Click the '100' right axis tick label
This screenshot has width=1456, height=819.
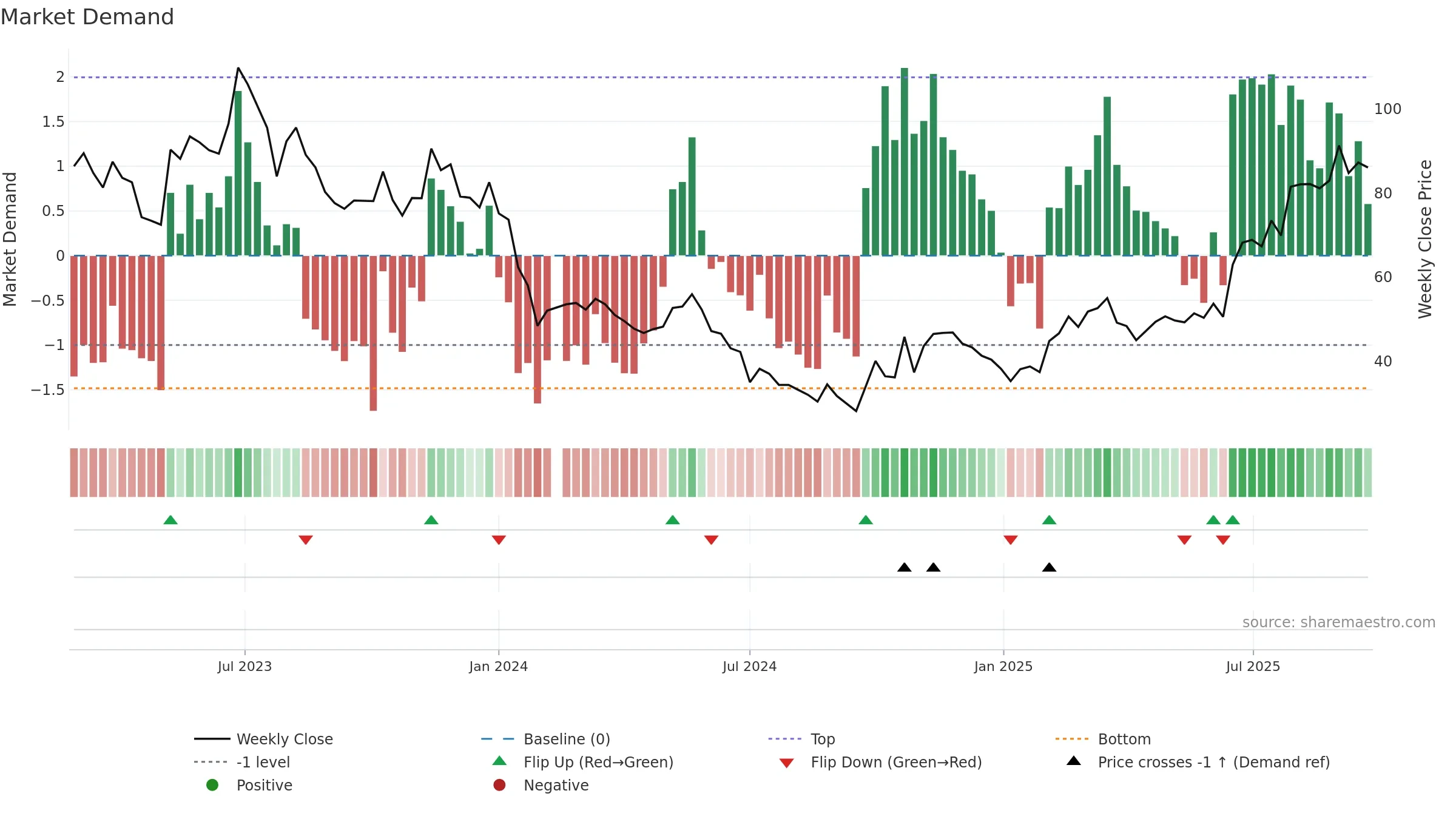pyautogui.click(x=1388, y=109)
